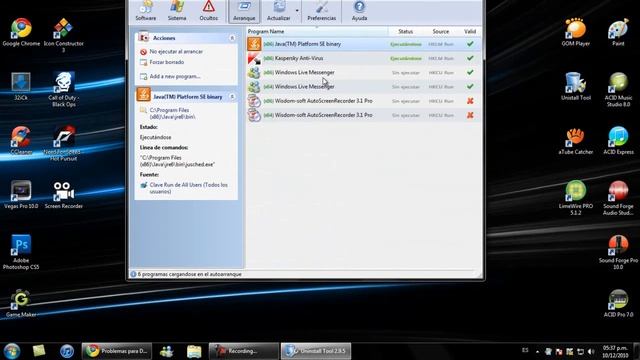Open Game Maker desktop icon
Viewport: 640px width, 360px height.
[x=21, y=303]
